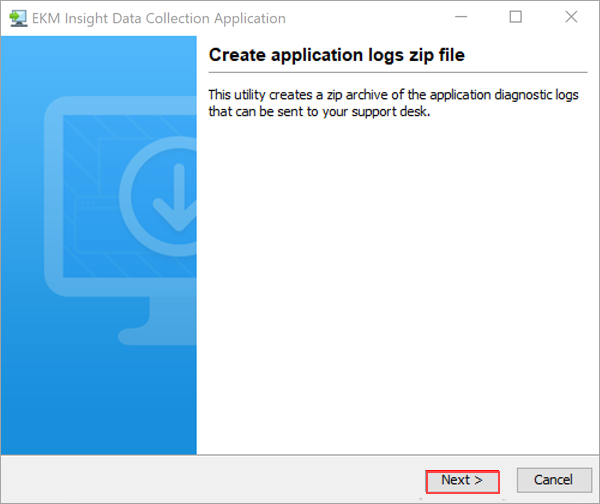Close the wizard with the X icon
Image resolution: width=600 pixels, height=504 pixels.
(570, 18)
